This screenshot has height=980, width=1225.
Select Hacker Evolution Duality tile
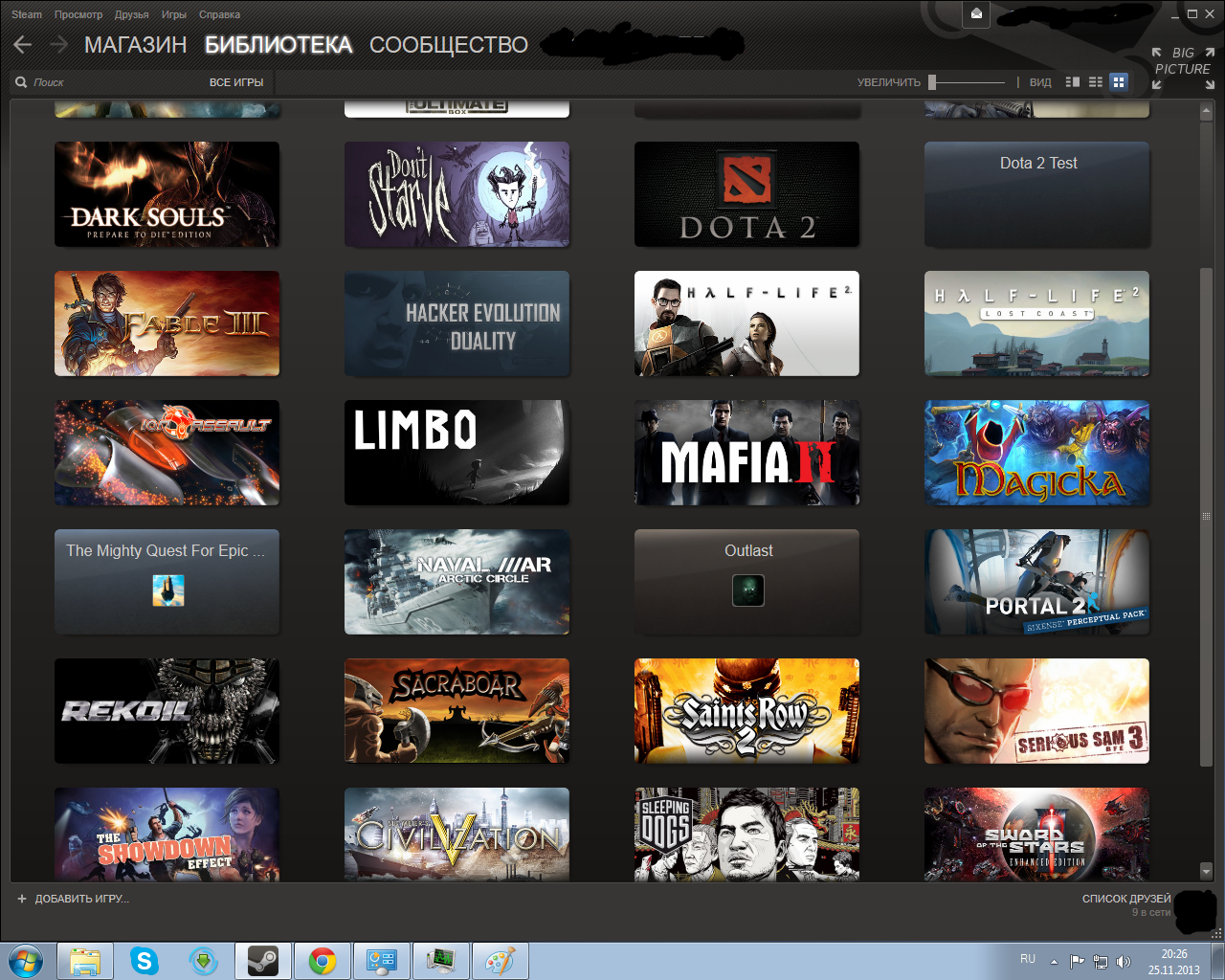click(x=457, y=323)
